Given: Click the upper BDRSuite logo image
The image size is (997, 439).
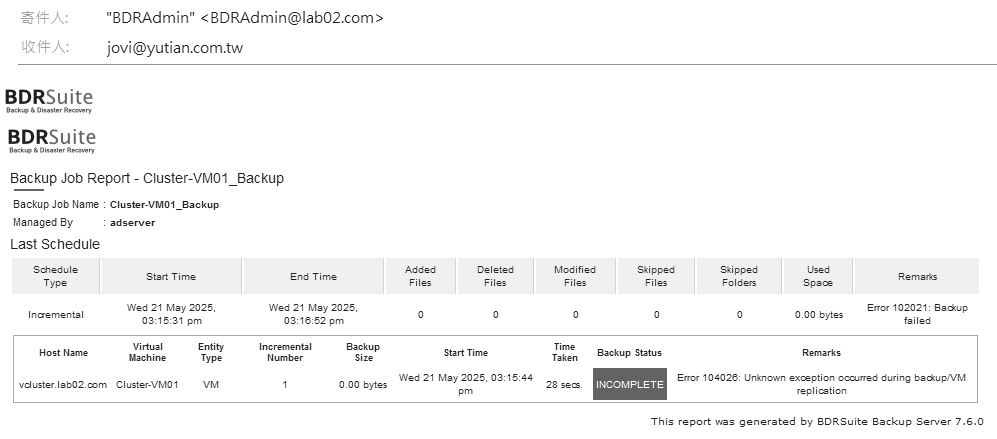Looking at the screenshot, I should pyautogui.click(x=49, y=101).
